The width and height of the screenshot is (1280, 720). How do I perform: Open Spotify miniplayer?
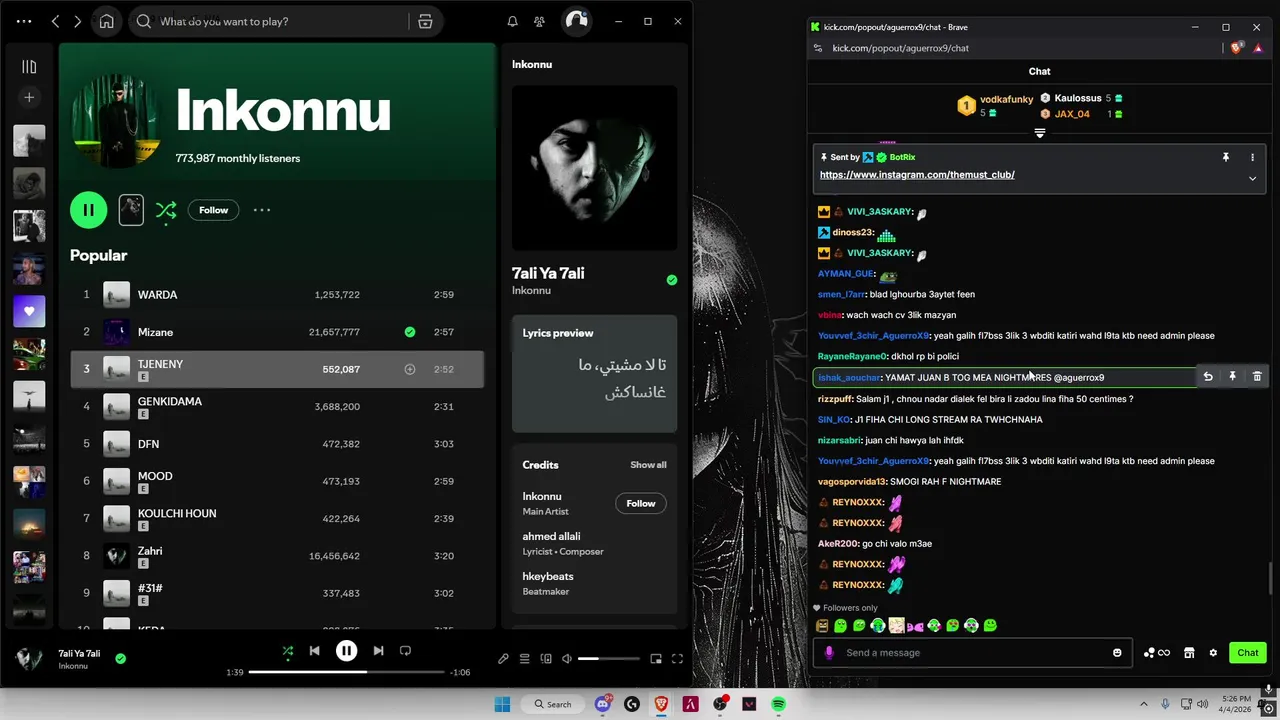[x=656, y=659]
